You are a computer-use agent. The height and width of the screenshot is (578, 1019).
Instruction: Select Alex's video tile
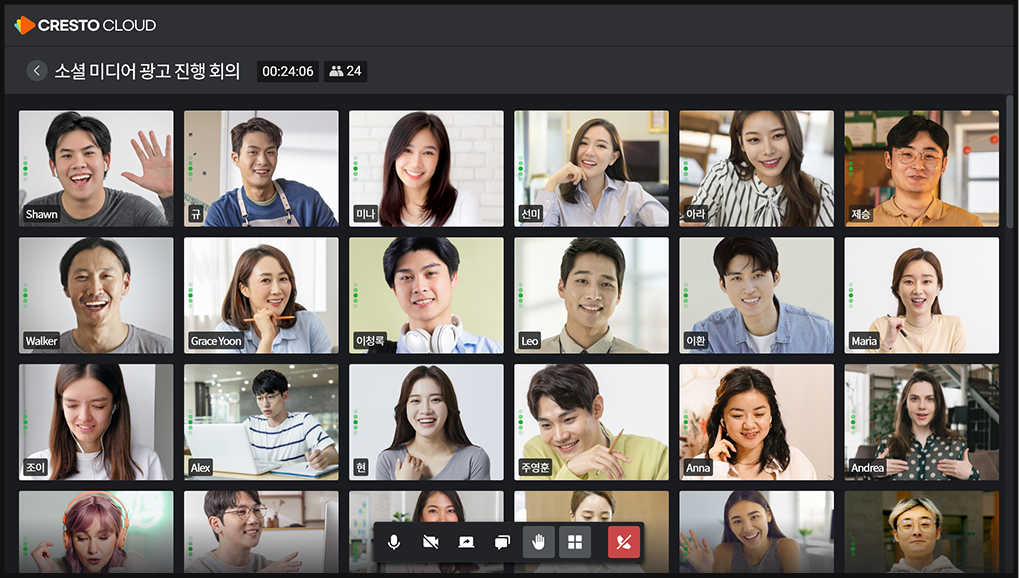[261, 422]
